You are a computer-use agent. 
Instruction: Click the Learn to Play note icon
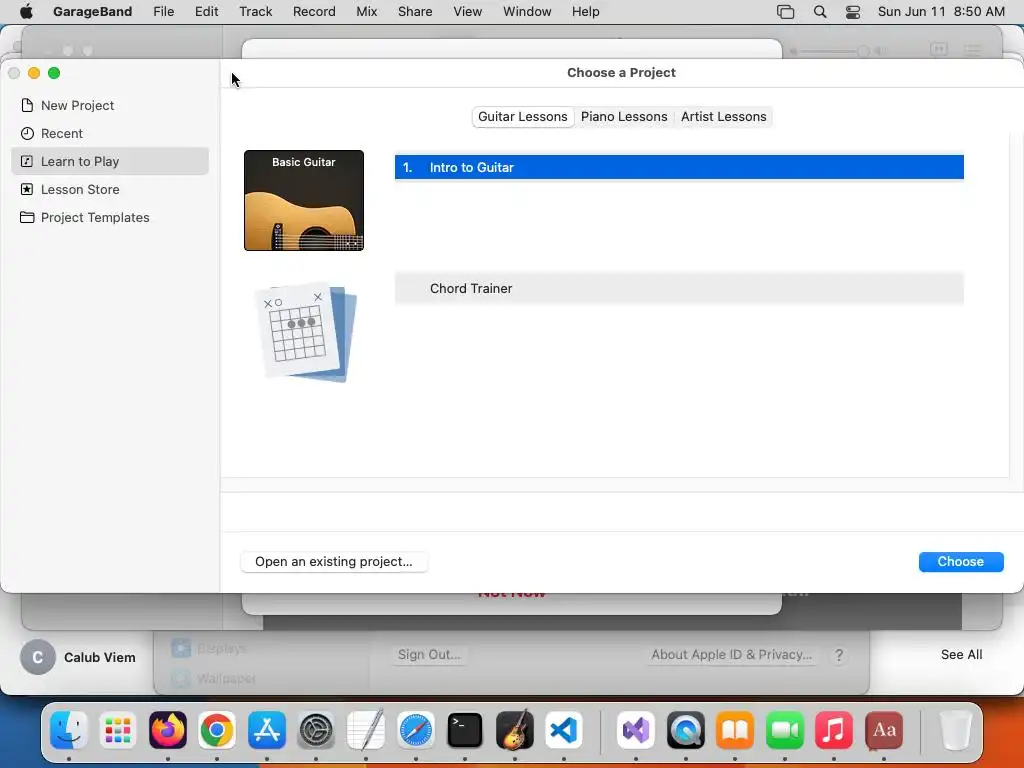(27, 161)
